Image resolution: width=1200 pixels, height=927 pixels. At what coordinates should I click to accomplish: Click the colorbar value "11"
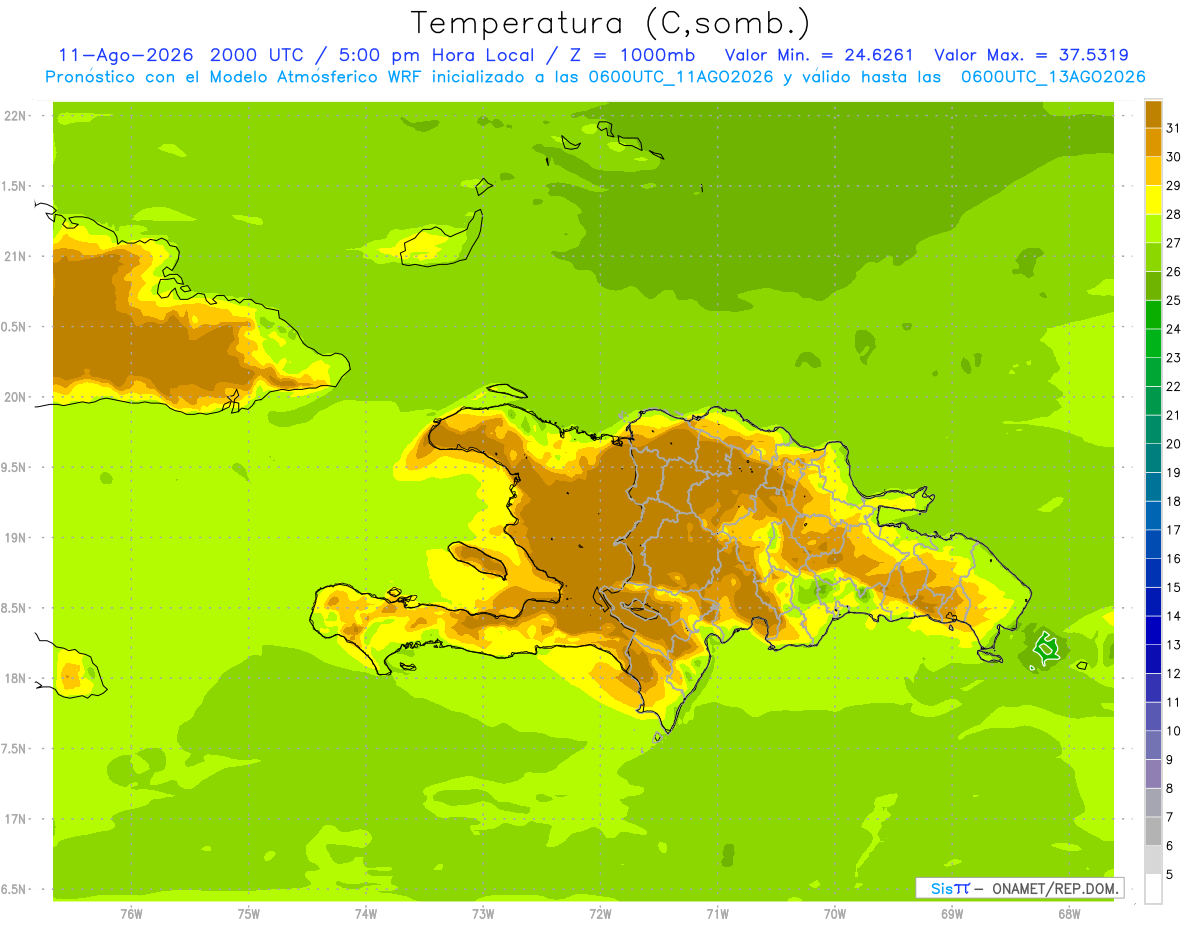click(1174, 702)
